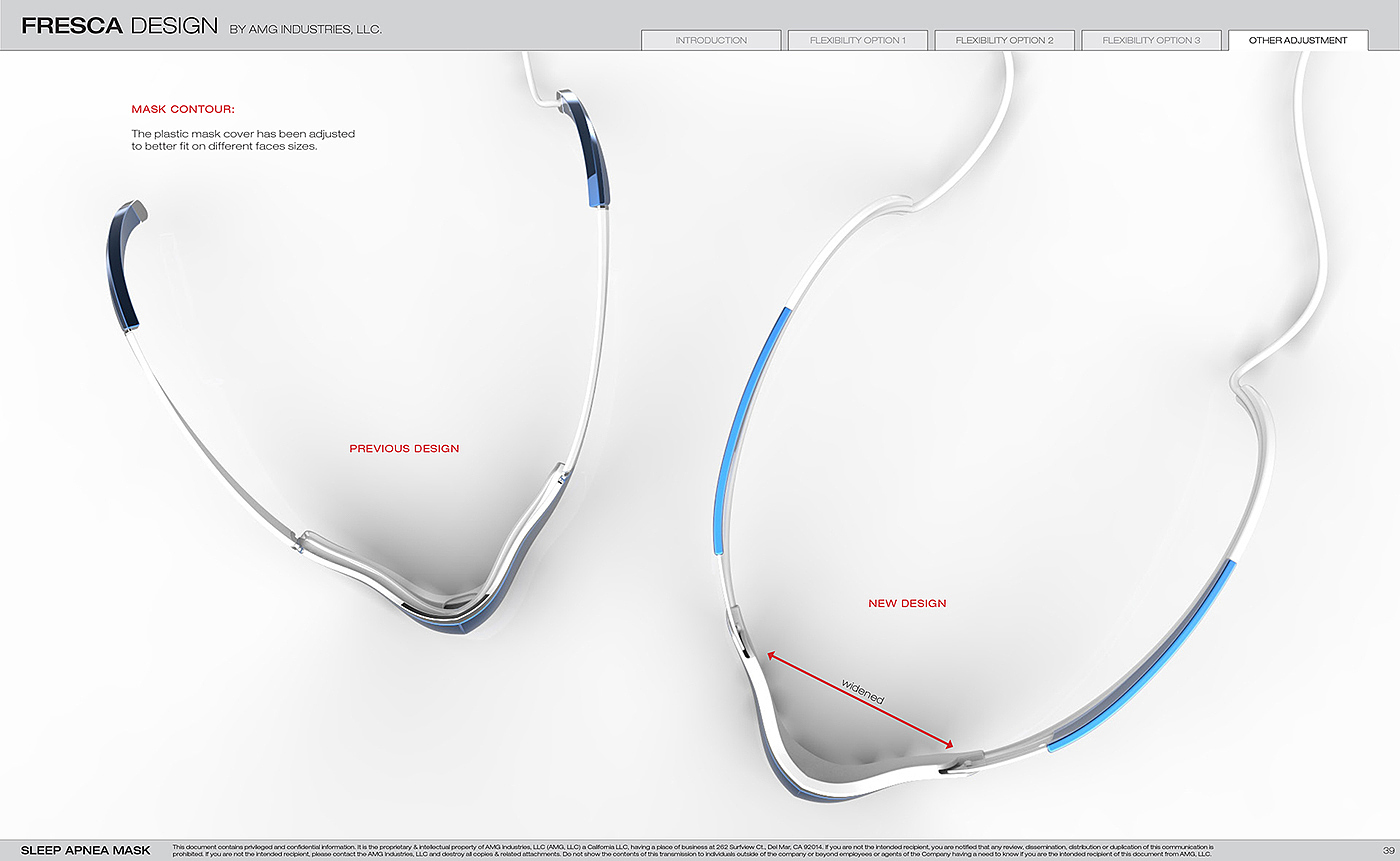1400x861 pixels.
Task: Switch to FLEXIBILITY OPTION 1 tab
Action: click(x=858, y=40)
